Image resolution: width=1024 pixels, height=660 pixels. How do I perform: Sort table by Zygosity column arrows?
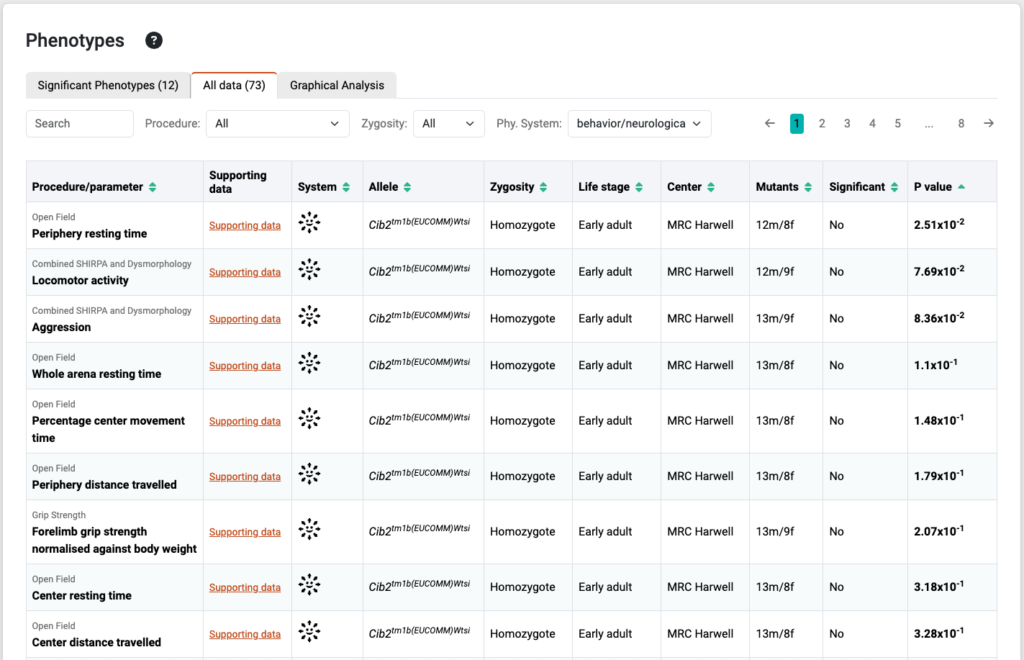pos(543,187)
